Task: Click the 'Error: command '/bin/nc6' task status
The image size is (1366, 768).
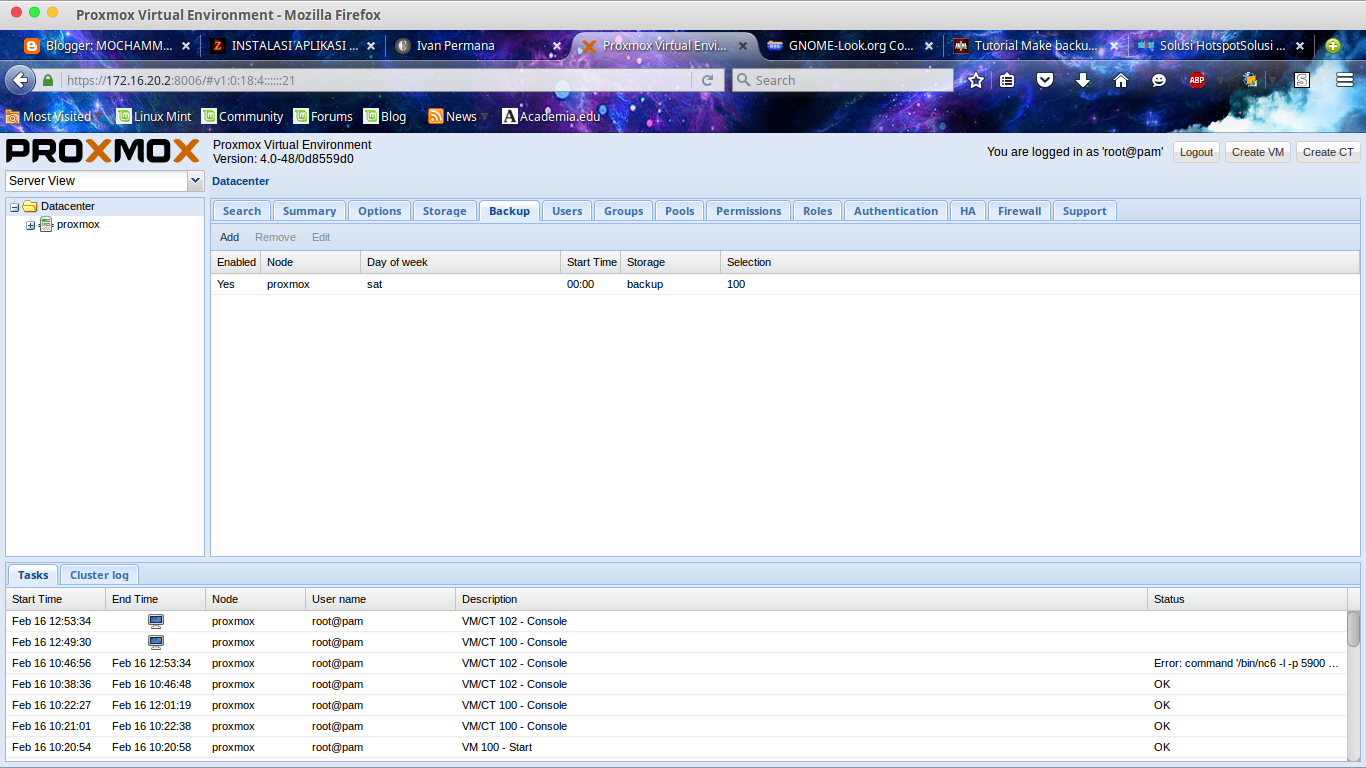Action: [x=1246, y=663]
